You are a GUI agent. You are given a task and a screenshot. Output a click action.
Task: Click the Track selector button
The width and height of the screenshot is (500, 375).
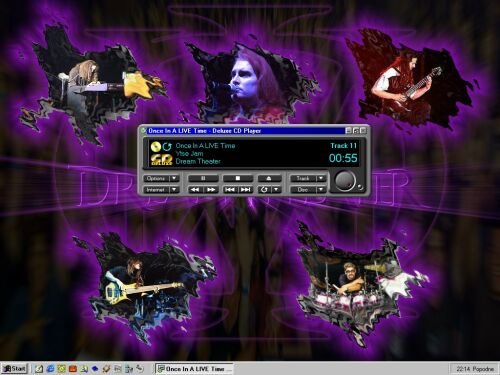(303, 178)
